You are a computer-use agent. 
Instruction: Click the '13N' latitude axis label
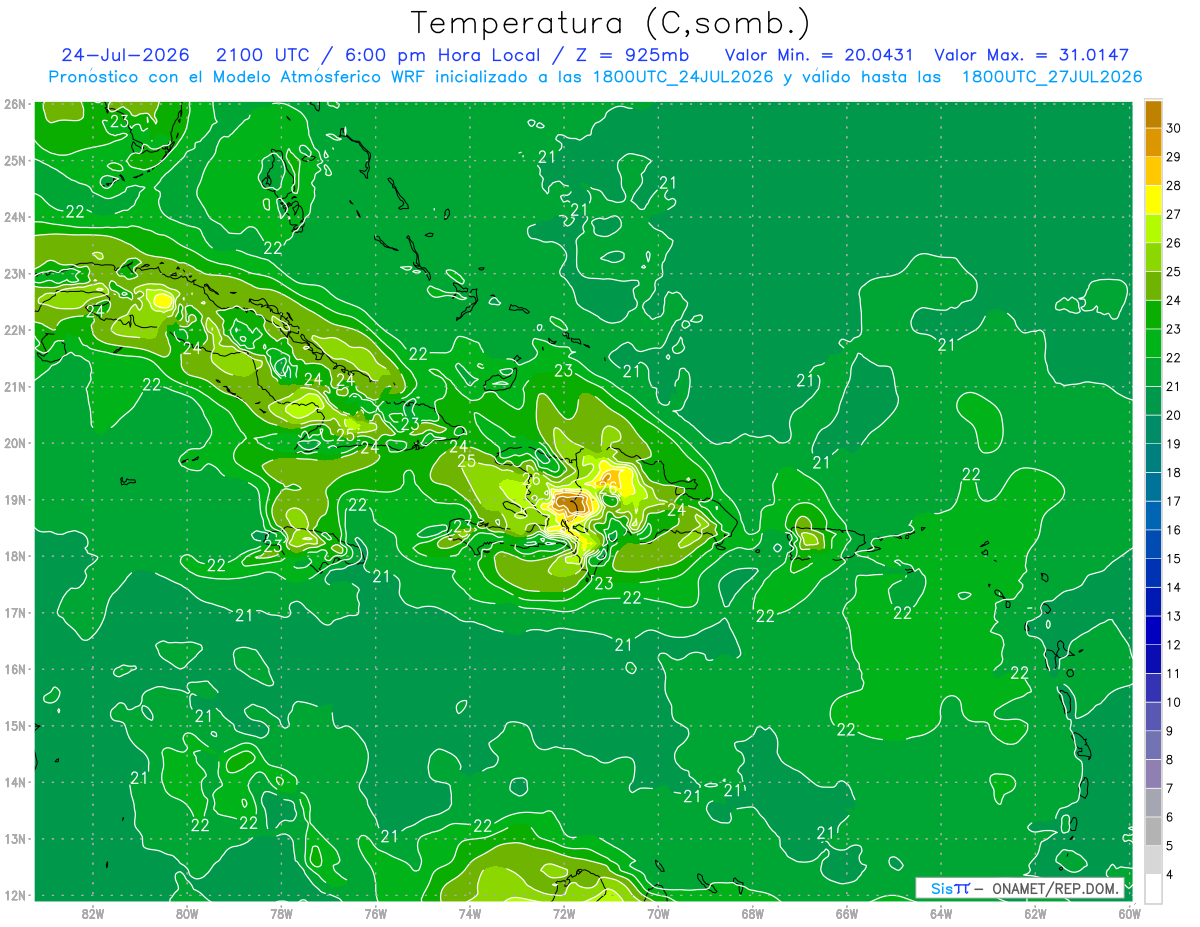[15, 839]
